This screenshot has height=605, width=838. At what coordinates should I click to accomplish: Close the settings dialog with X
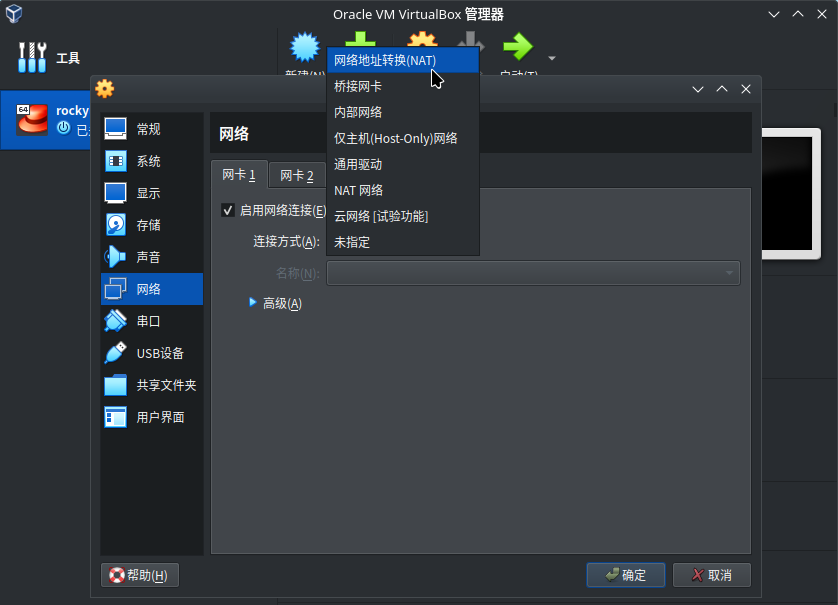[746, 89]
